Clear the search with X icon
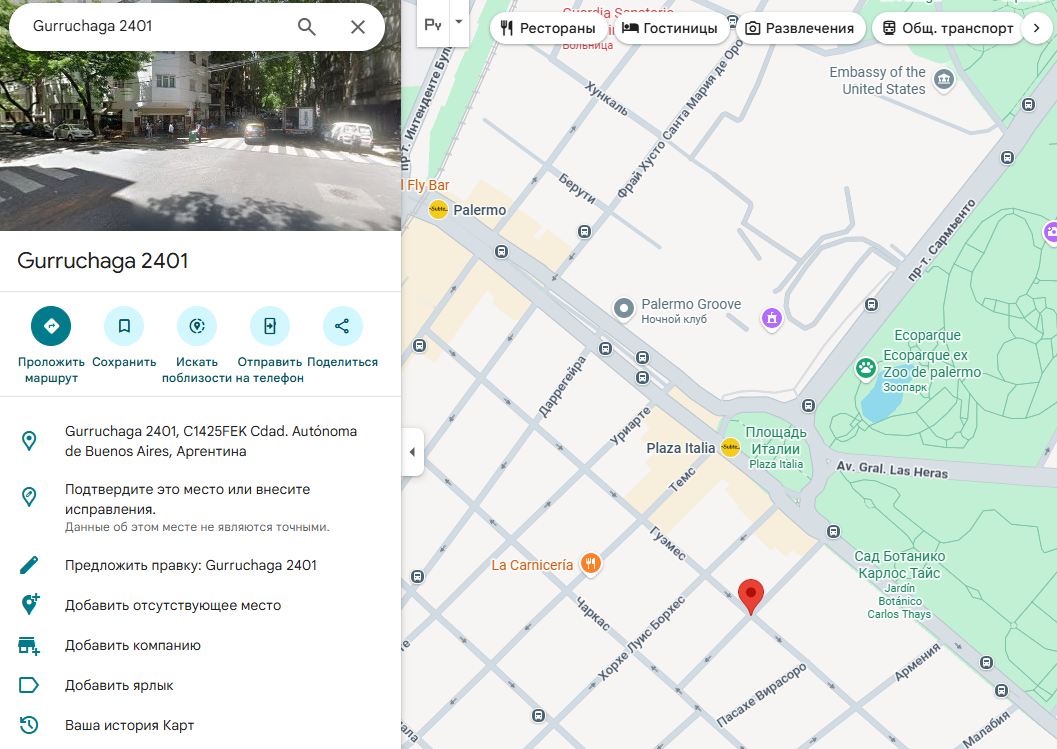Image resolution: width=1057 pixels, height=749 pixels. pos(357,27)
